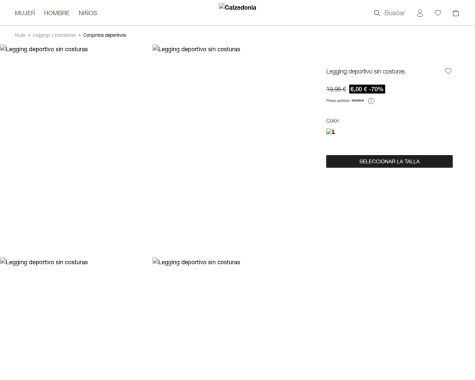Open the previous price info icon
Image resolution: width=475 pixels, height=380 pixels.
[371, 101]
